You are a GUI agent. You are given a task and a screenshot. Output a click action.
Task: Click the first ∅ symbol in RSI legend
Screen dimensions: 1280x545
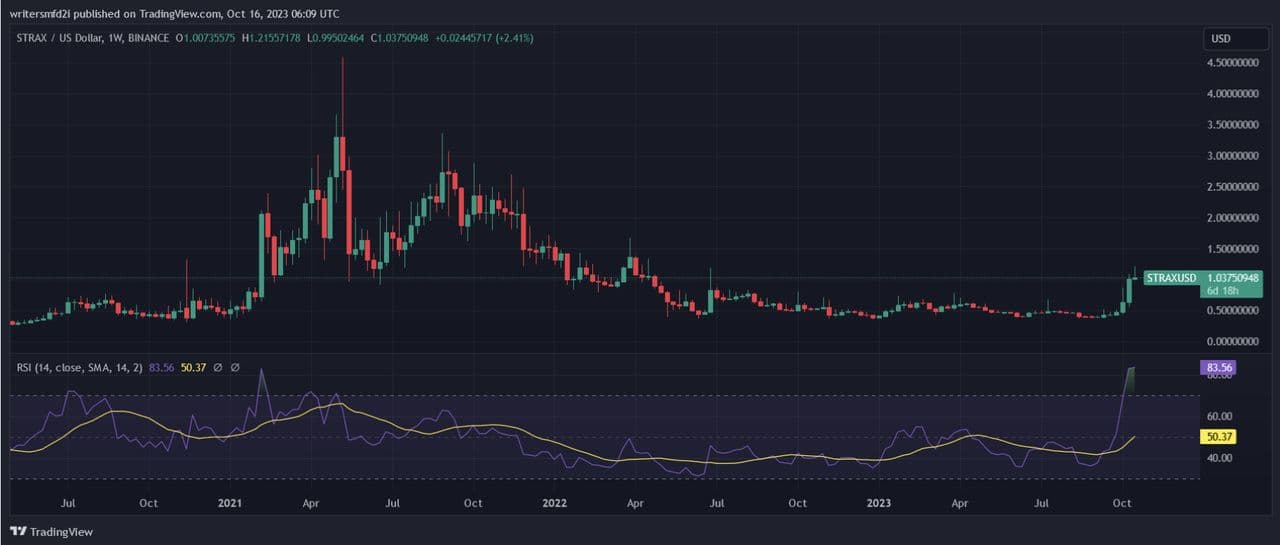point(216,368)
